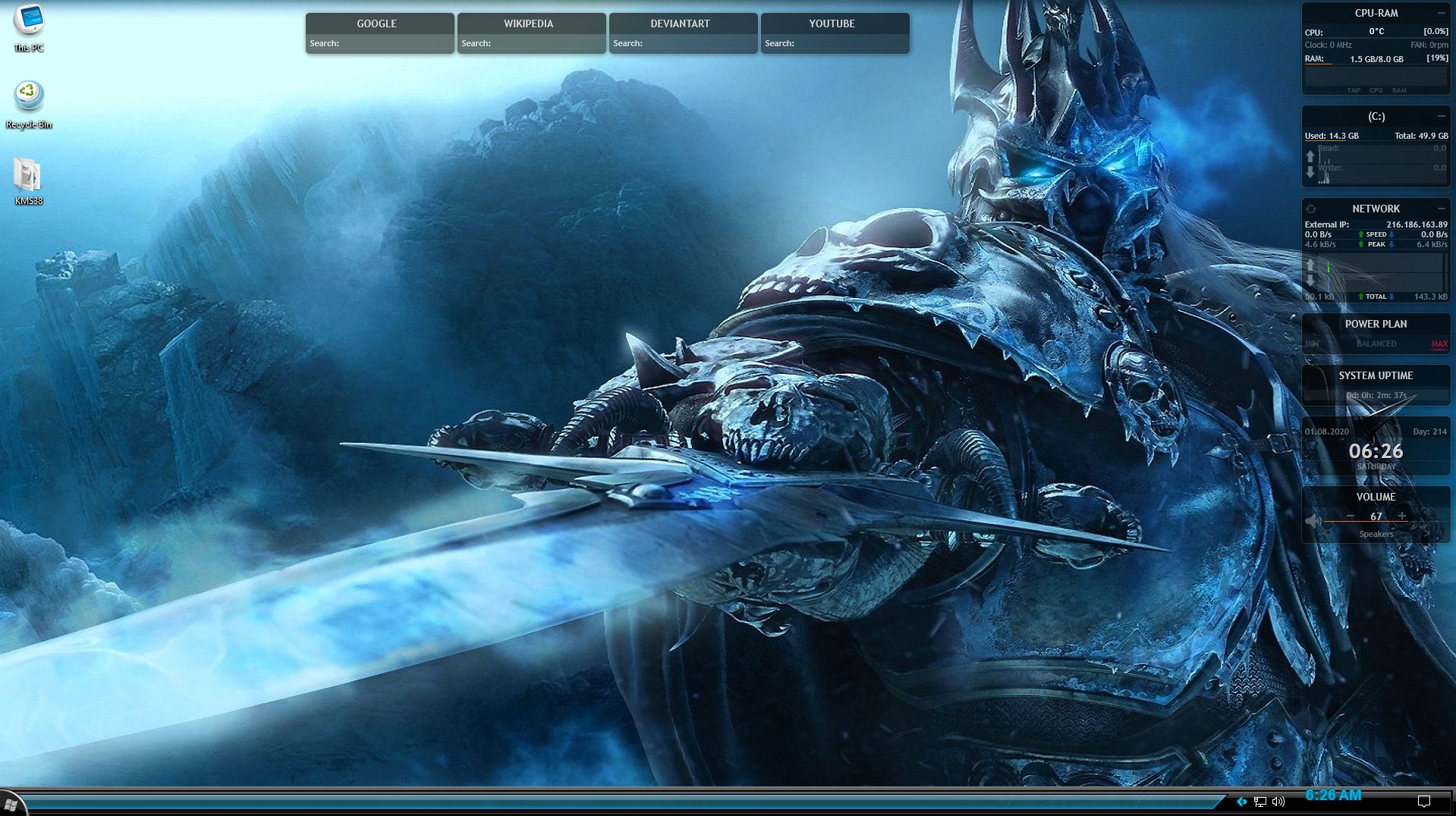Open the Recycle Bin icon
The image size is (1456, 816).
click(x=29, y=105)
